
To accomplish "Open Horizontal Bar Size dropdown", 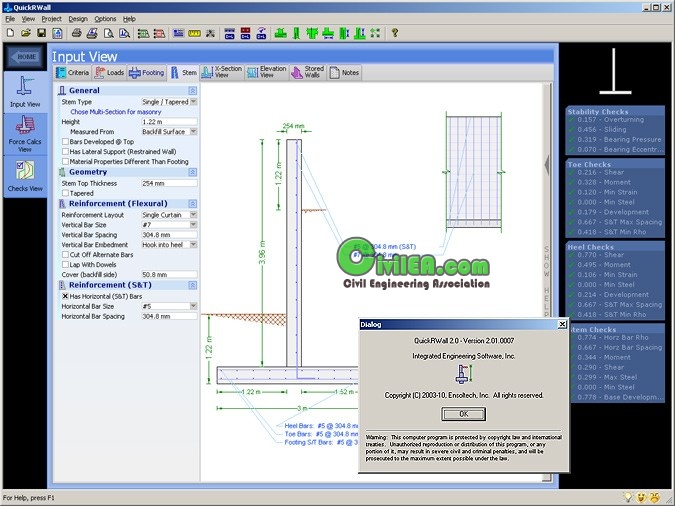I will (193, 306).
